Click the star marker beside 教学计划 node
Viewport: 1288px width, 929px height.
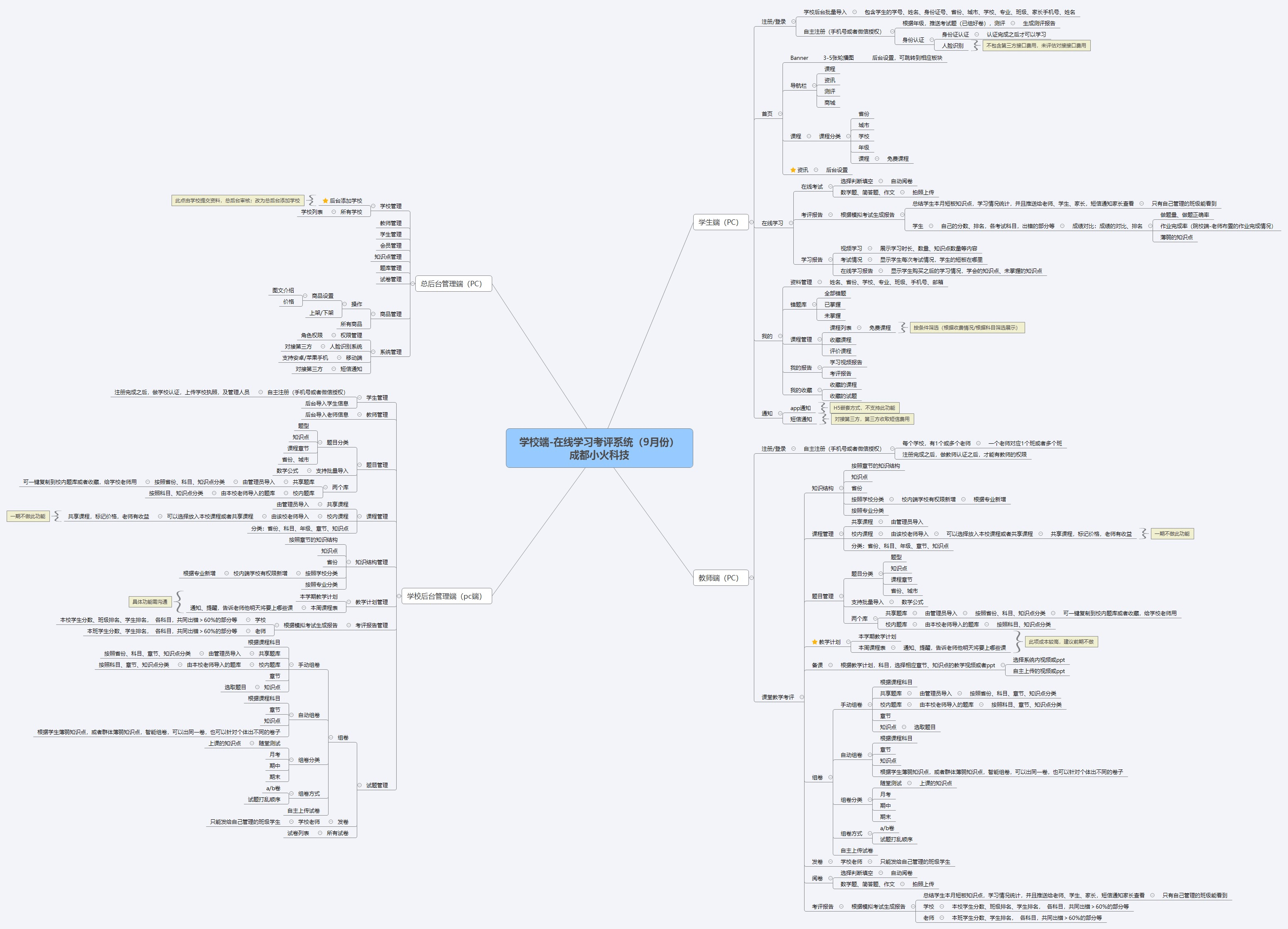tap(815, 642)
